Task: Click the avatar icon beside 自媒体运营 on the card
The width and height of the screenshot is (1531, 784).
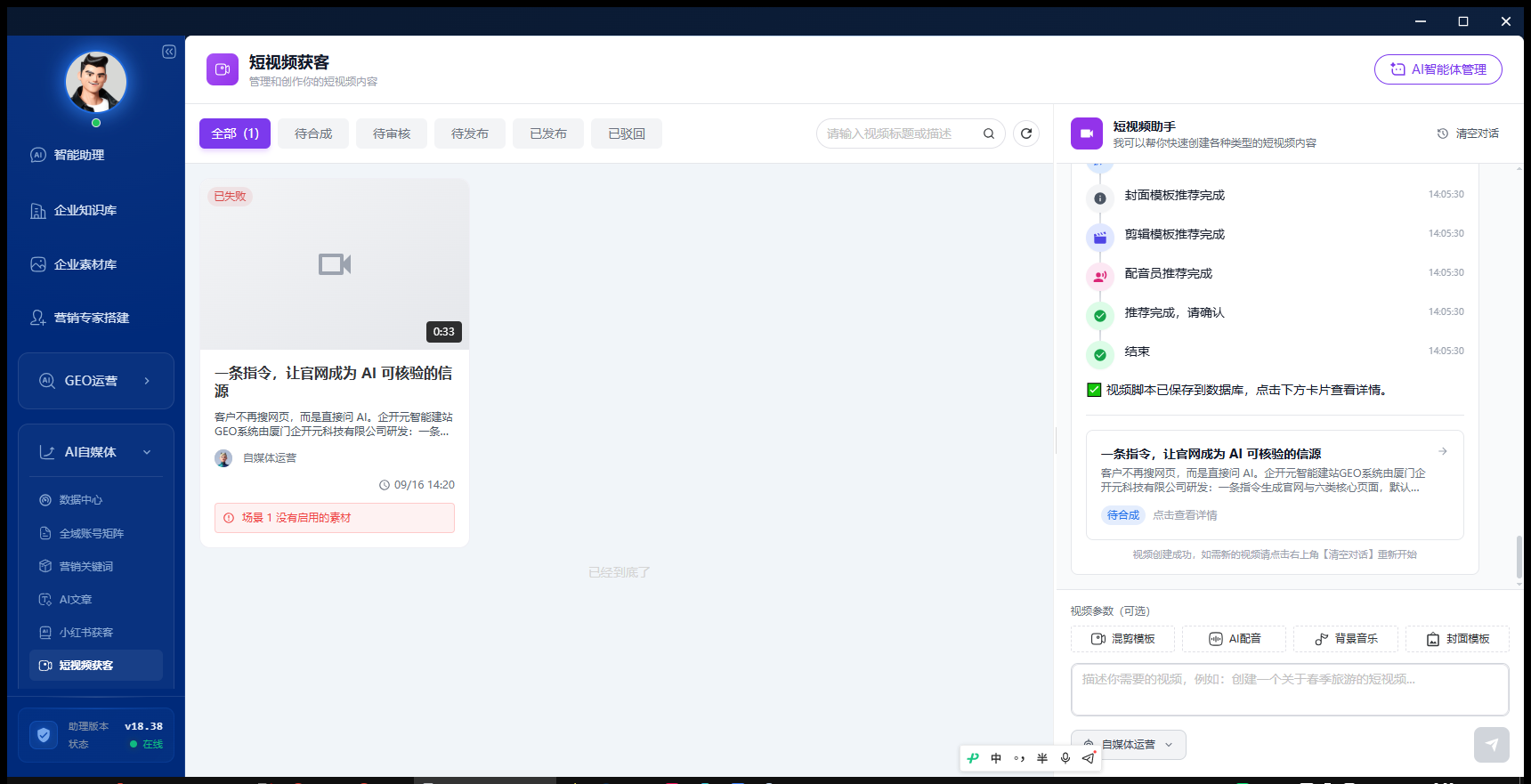Action: 223,458
